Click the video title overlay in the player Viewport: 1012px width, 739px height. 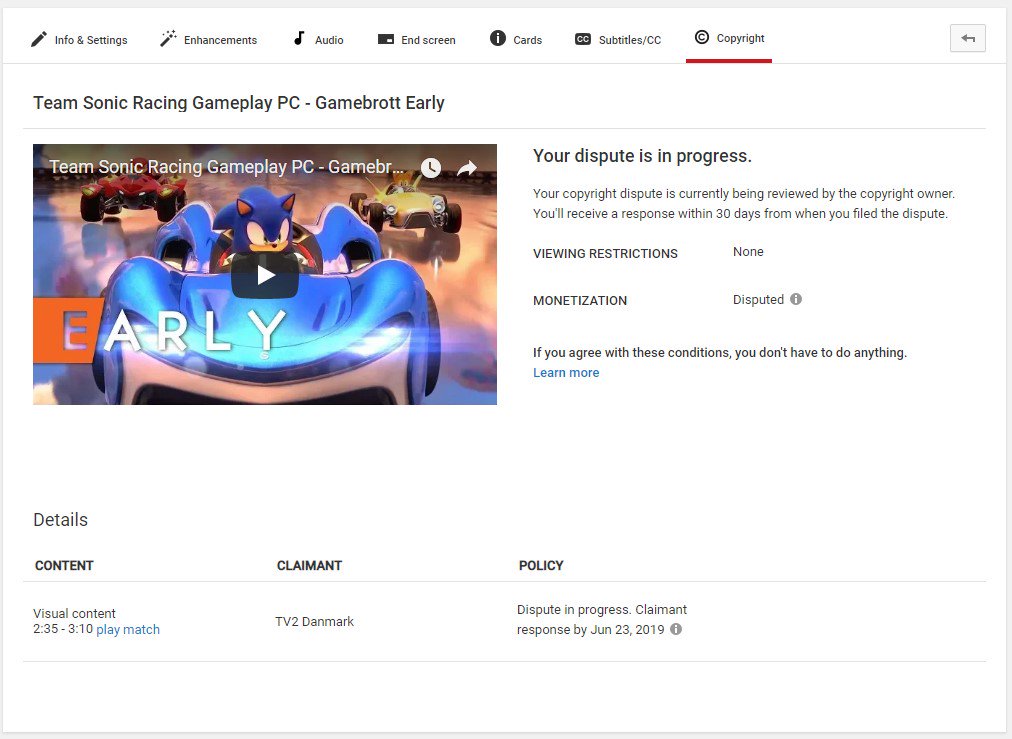tap(227, 167)
